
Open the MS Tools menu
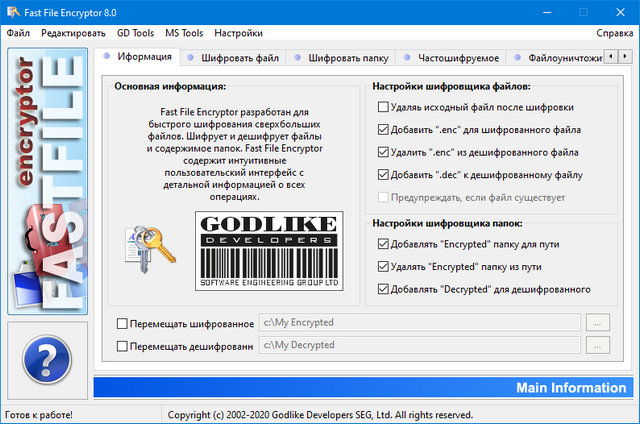186,32
